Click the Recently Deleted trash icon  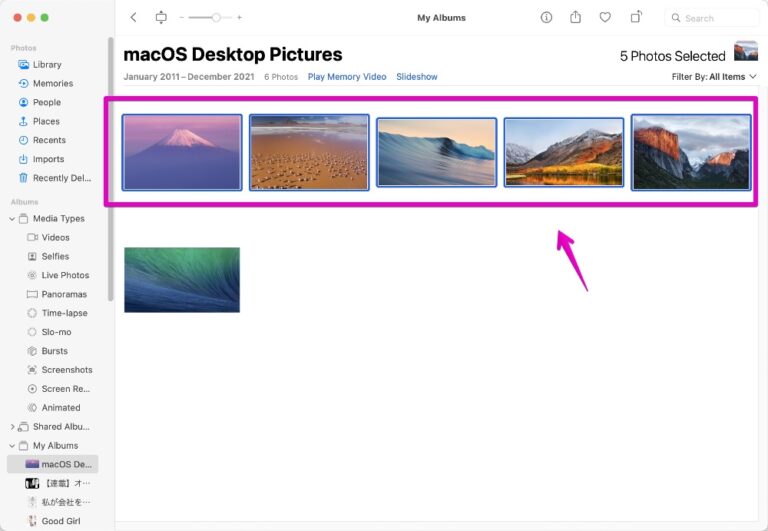pyautogui.click(x=23, y=178)
